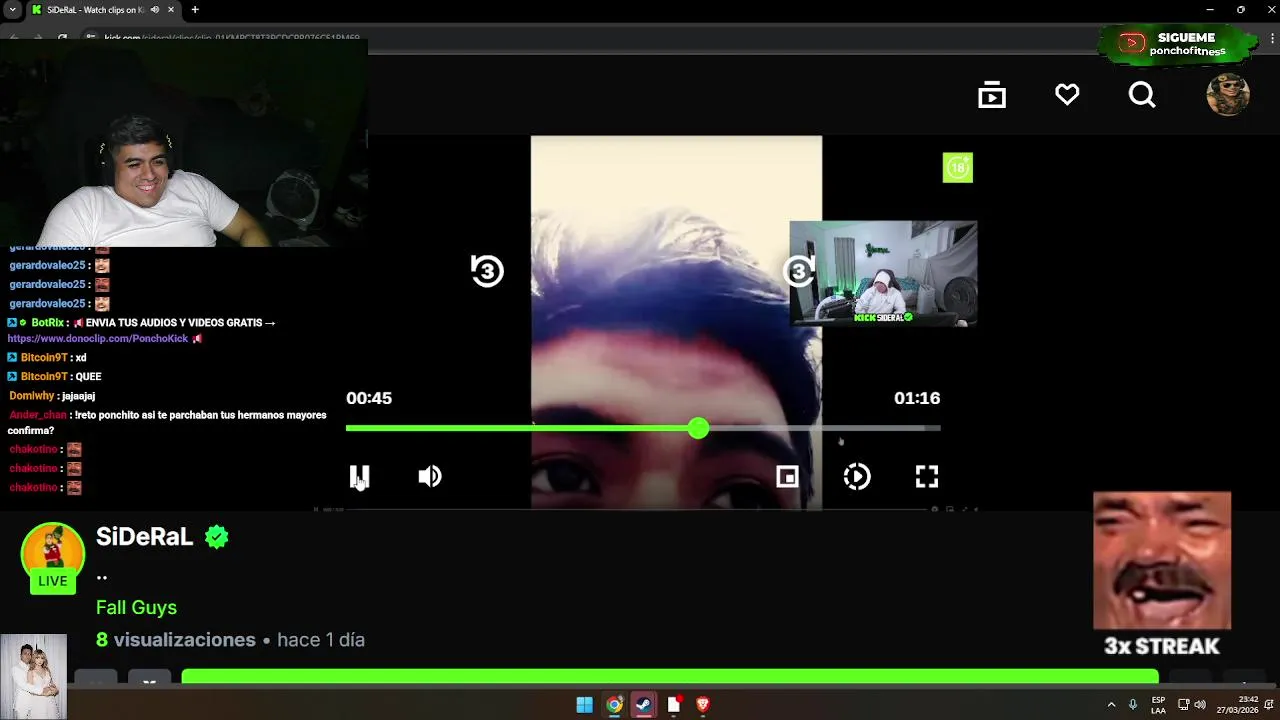Click the 18+ age badge on the clip
Viewport: 1280px width, 720px height.
pos(958,168)
